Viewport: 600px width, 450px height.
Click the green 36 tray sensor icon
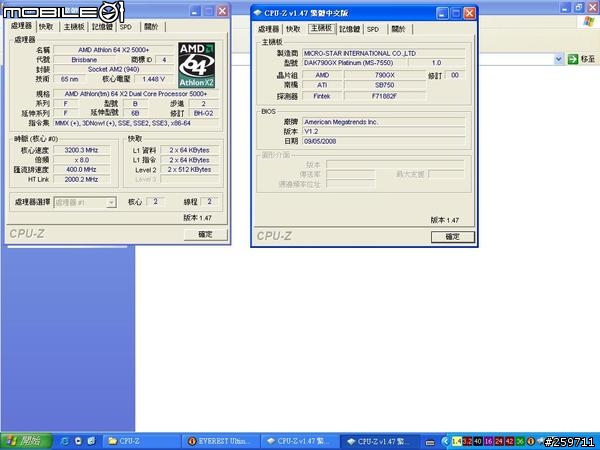[520, 442]
